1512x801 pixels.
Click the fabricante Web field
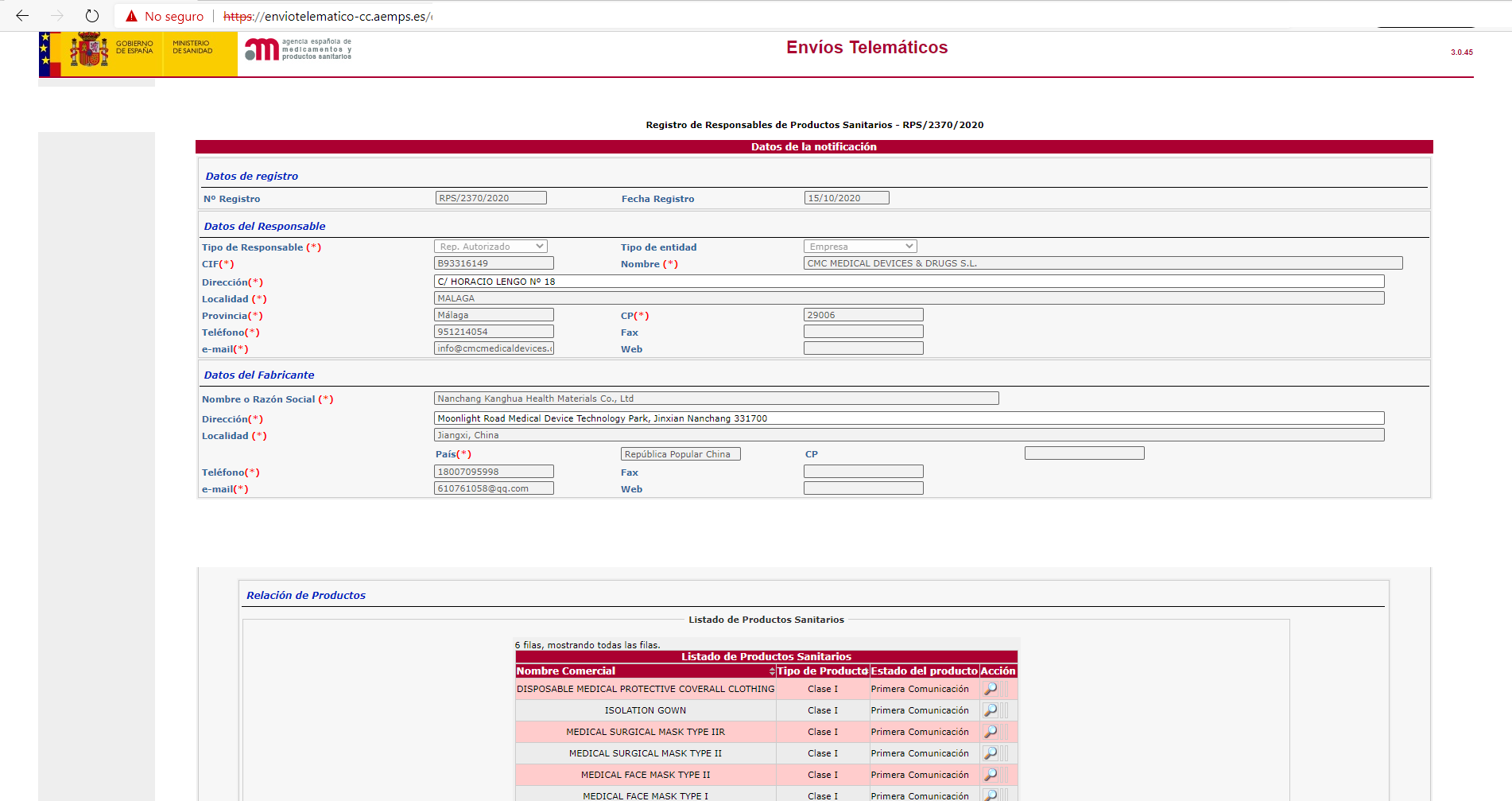pos(863,488)
